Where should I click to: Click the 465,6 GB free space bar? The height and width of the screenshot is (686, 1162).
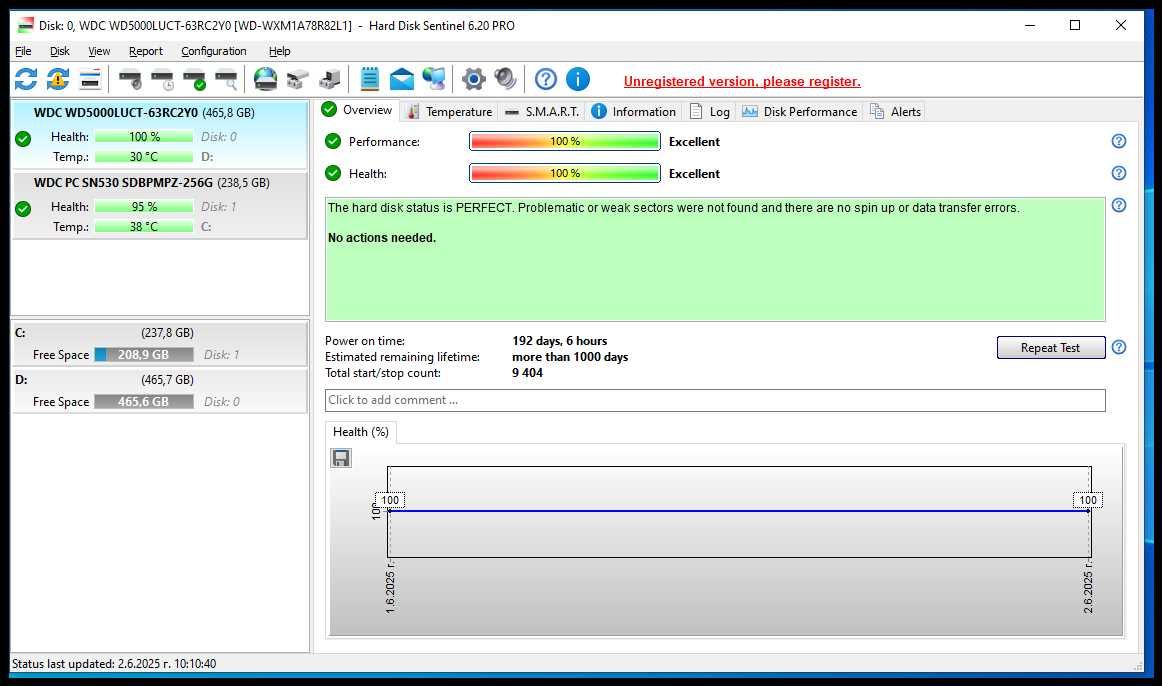[144, 401]
